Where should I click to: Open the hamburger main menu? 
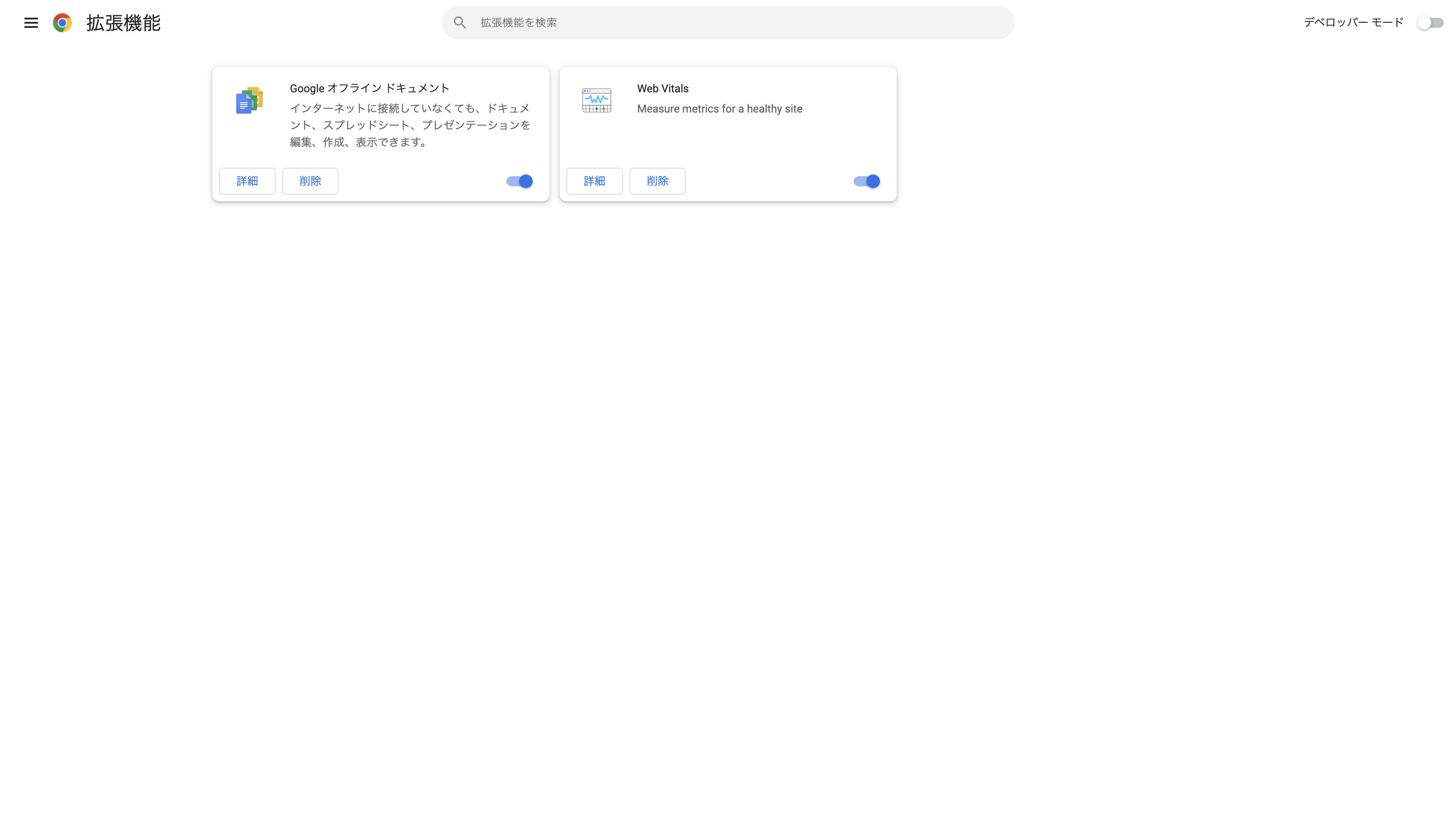point(31,23)
